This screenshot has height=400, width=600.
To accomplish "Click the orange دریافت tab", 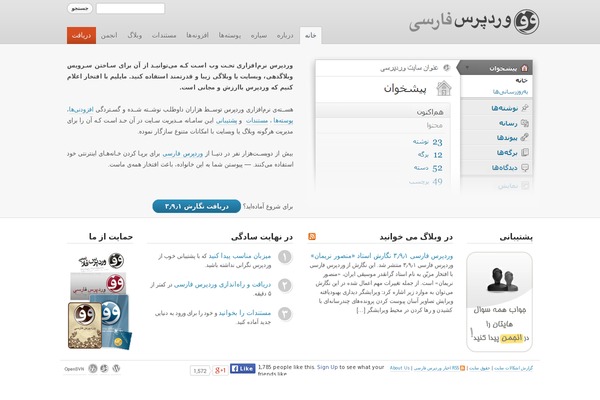I will tap(82, 35).
